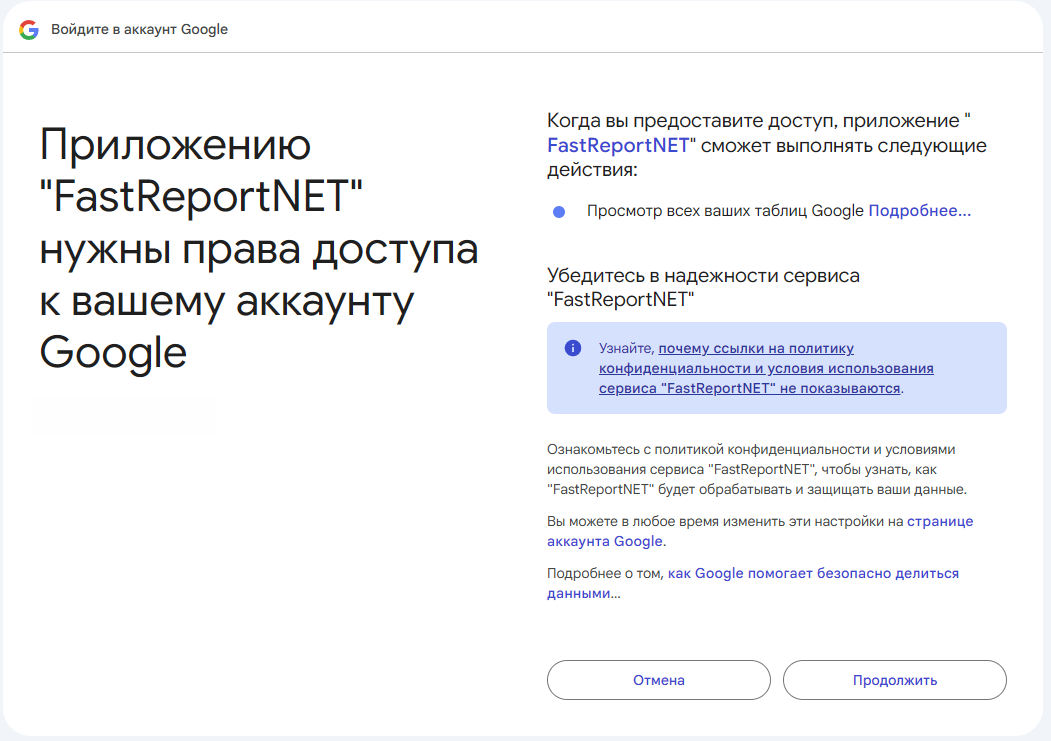Click the blue "FastReportNET" app name link
The width and height of the screenshot is (1051, 741).
click(618, 146)
